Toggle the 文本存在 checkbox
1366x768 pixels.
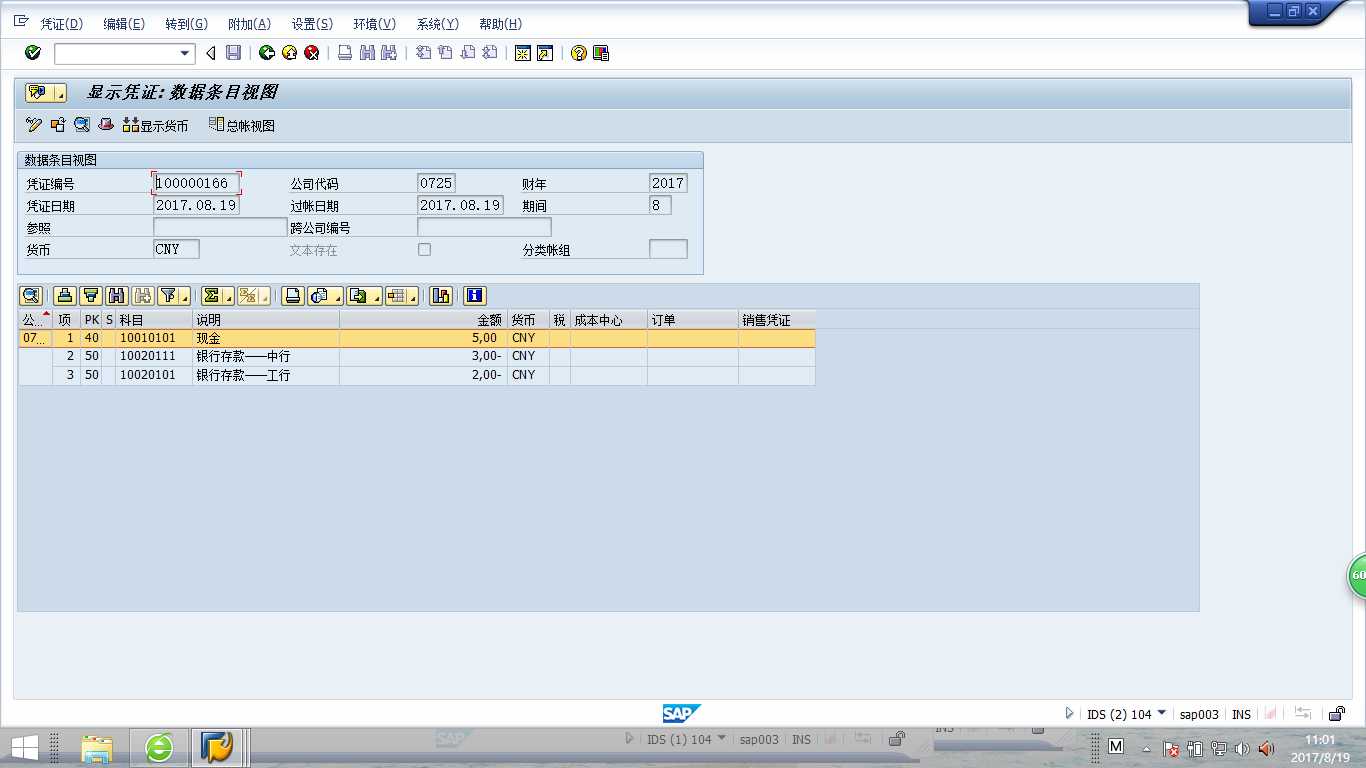coord(424,249)
